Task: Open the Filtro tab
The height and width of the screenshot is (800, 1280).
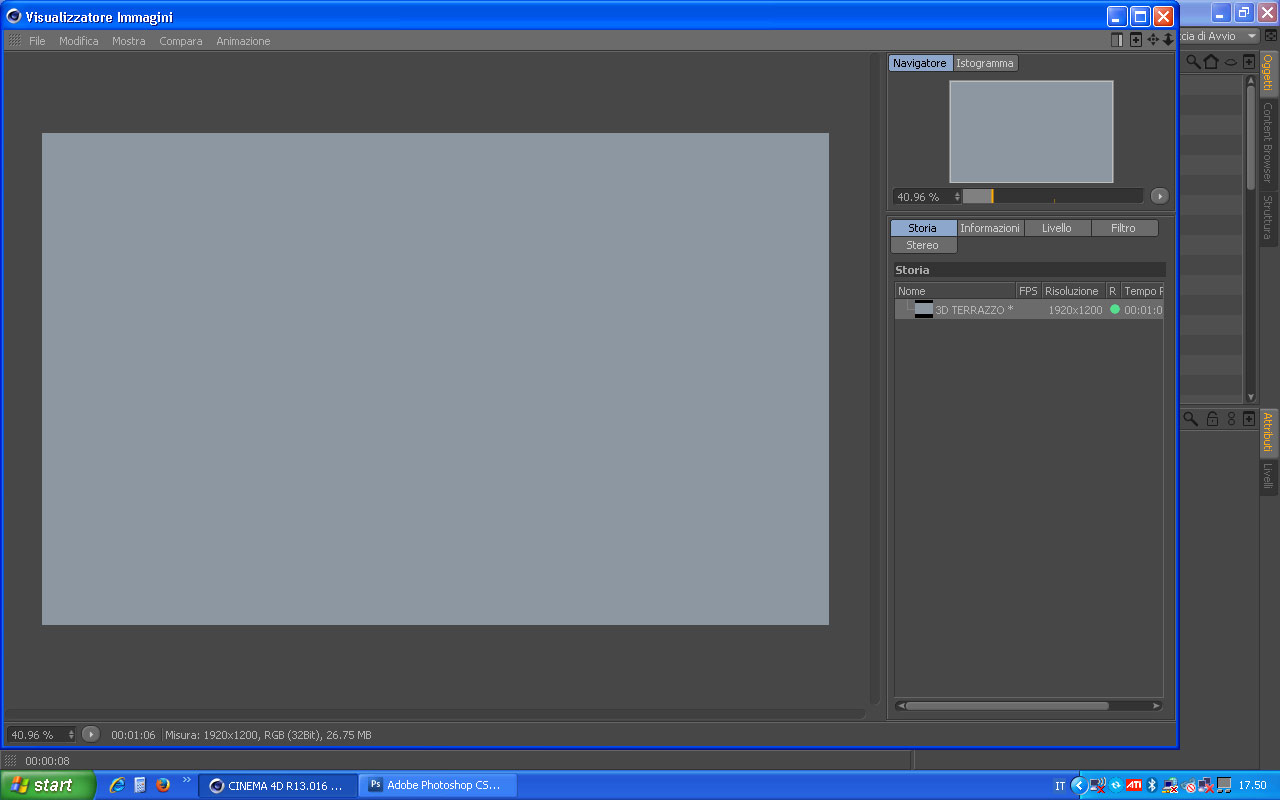Action: pos(1124,228)
